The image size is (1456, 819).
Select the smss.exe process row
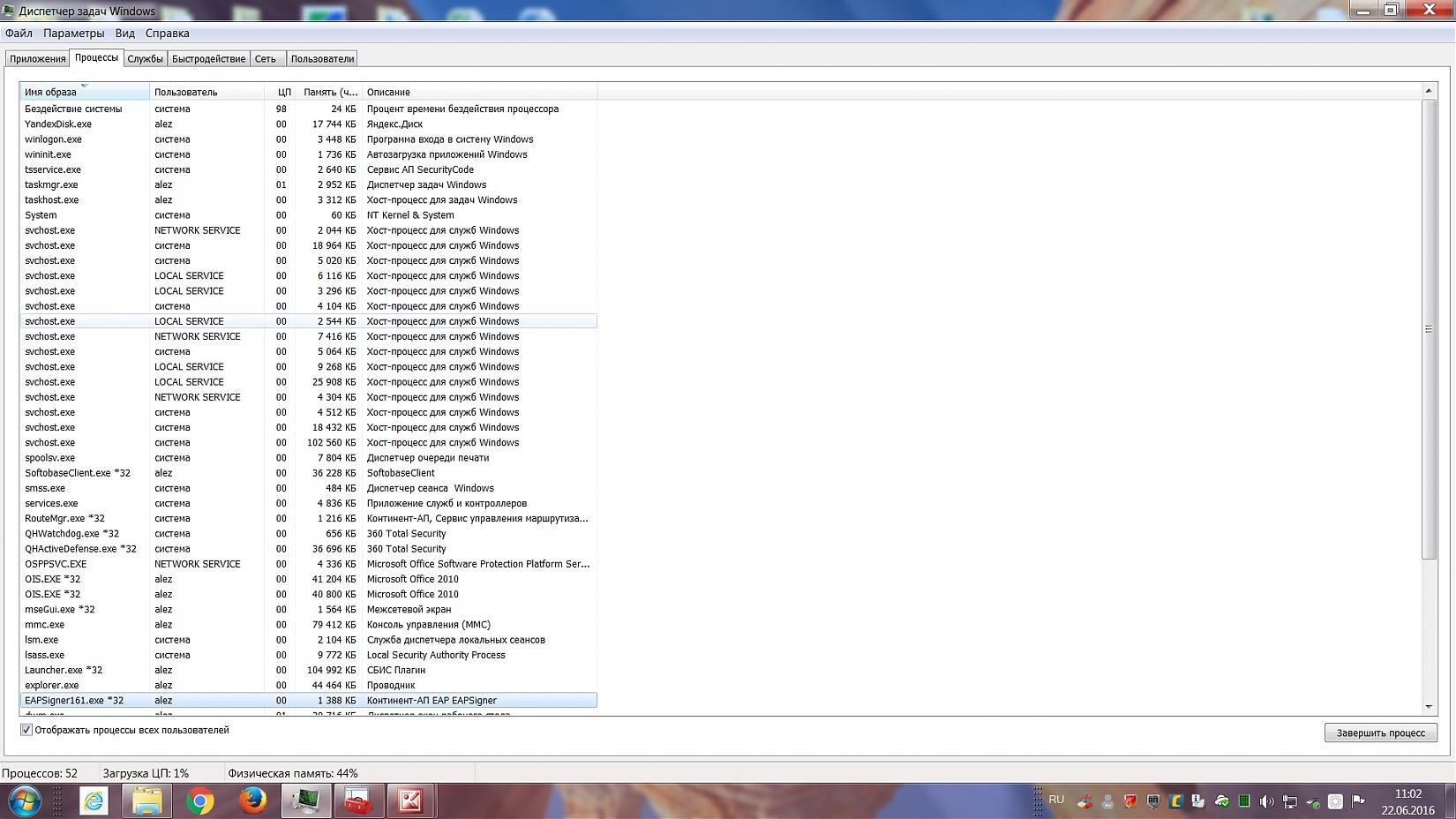click(309, 488)
